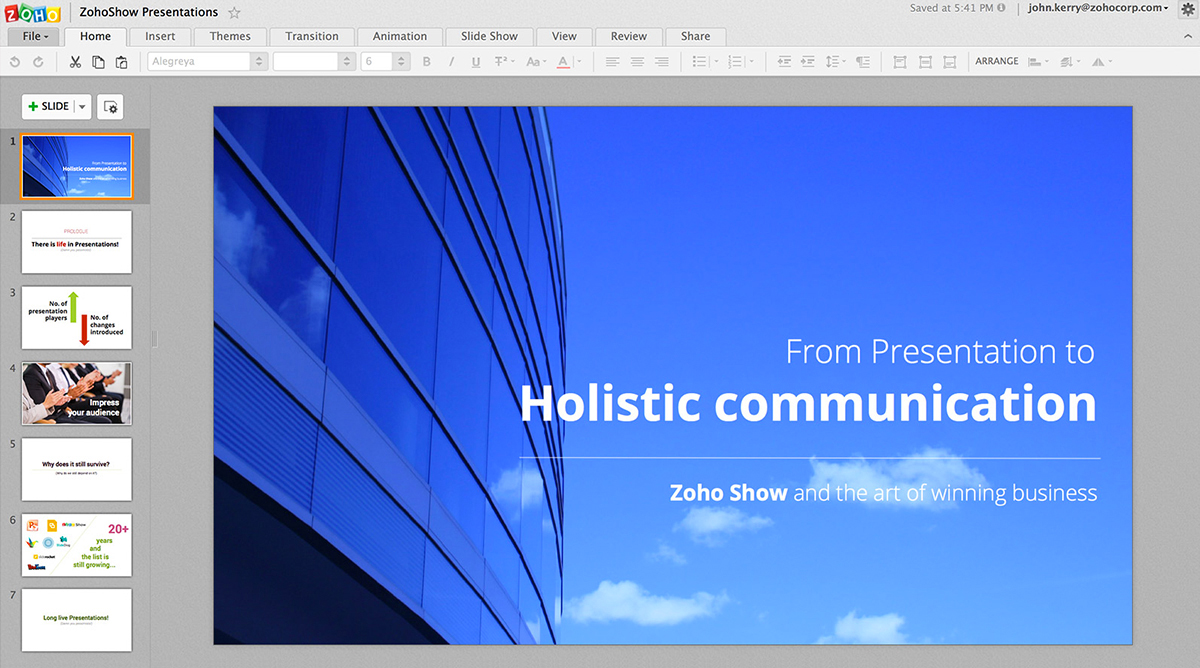This screenshot has width=1200, height=668.
Task: Star the ZohoShow Presentations document
Action: 234,12
